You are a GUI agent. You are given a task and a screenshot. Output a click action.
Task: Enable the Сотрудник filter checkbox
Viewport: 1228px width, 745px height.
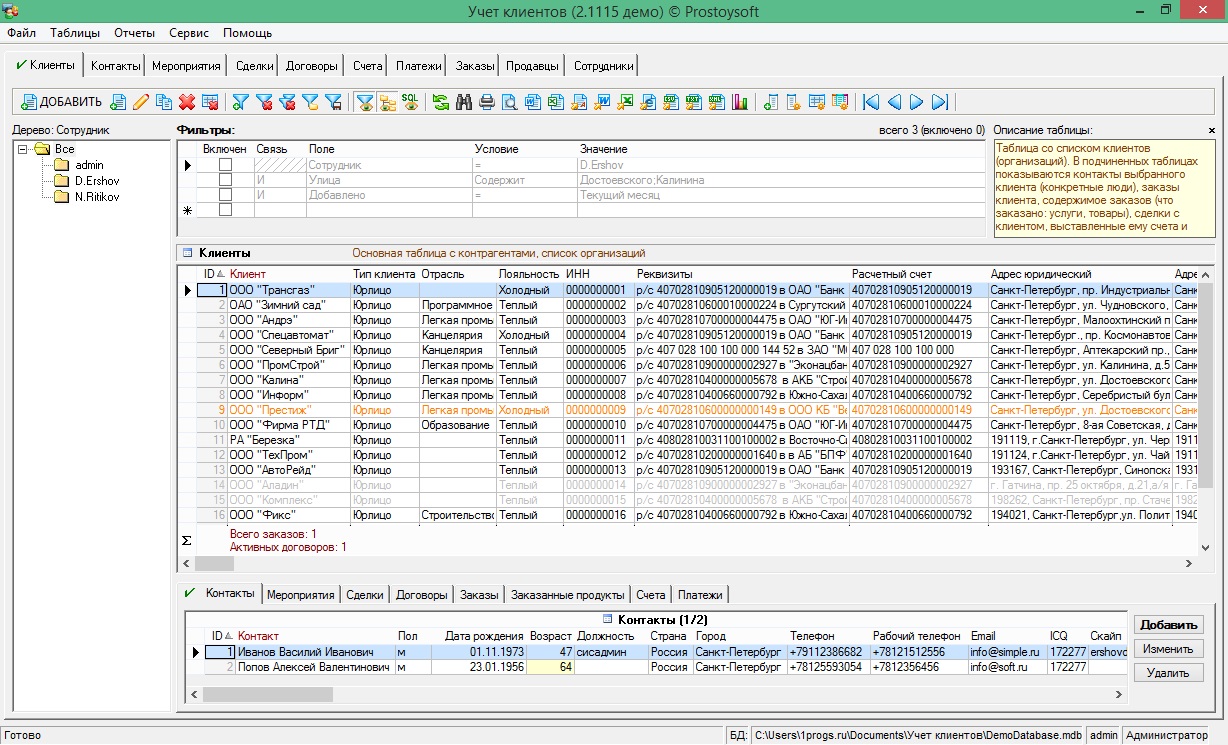tap(225, 165)
